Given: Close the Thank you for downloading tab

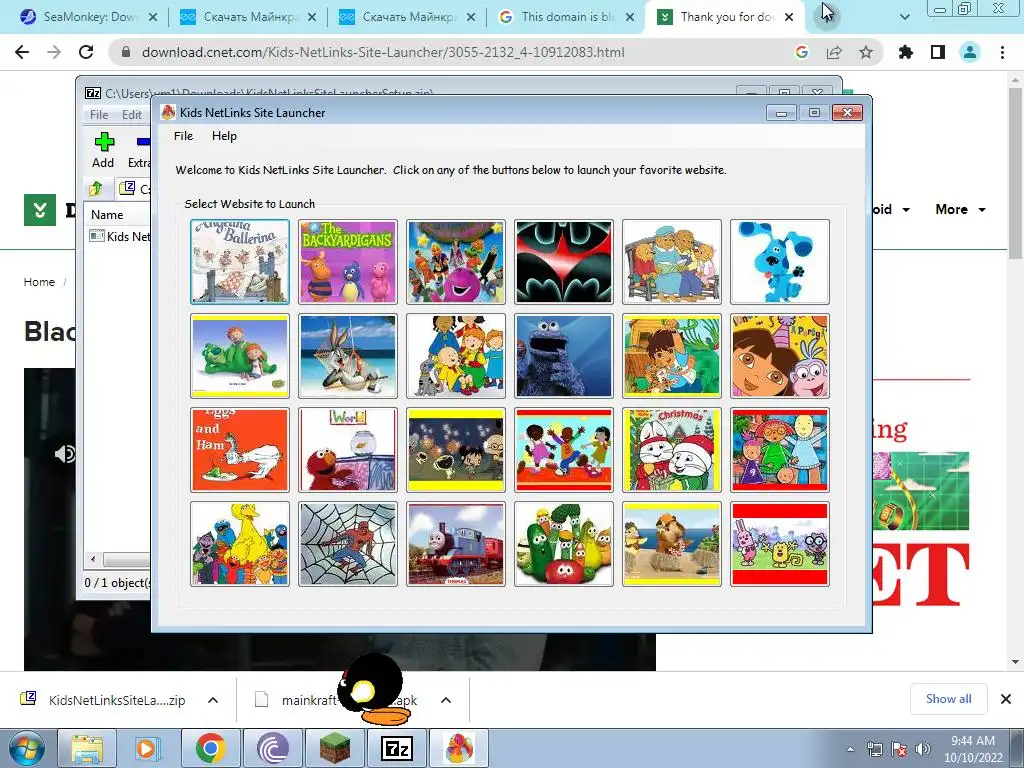Looking at the screenshot, I should 789,17.
